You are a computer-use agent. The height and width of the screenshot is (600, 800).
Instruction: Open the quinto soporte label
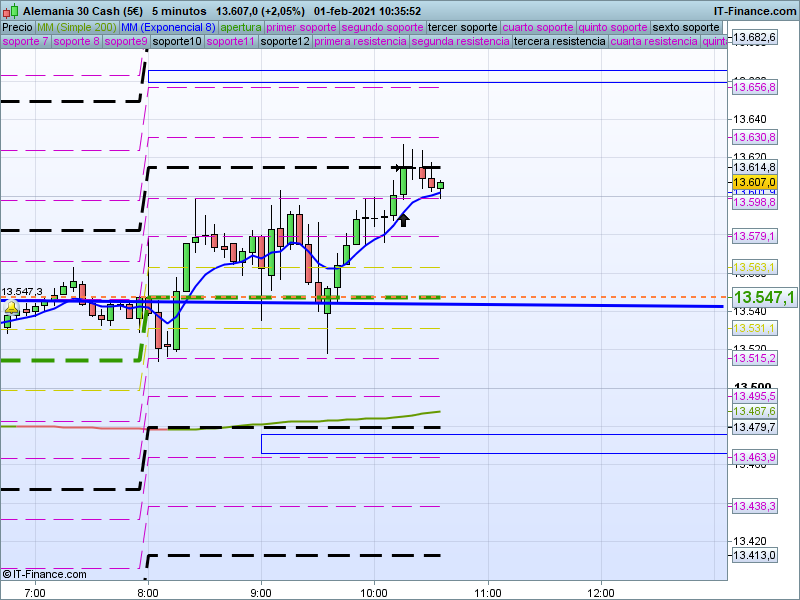click(613, 27)
